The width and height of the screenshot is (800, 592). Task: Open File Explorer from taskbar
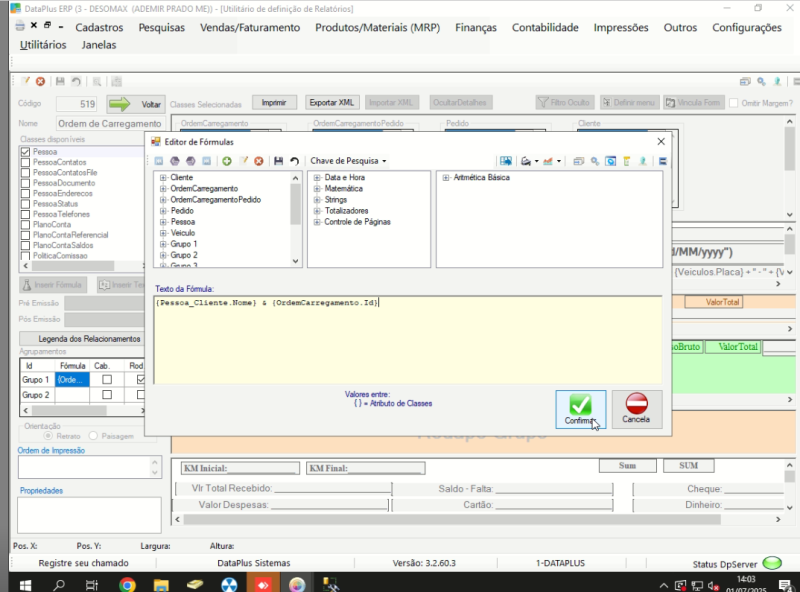point(161,584)
